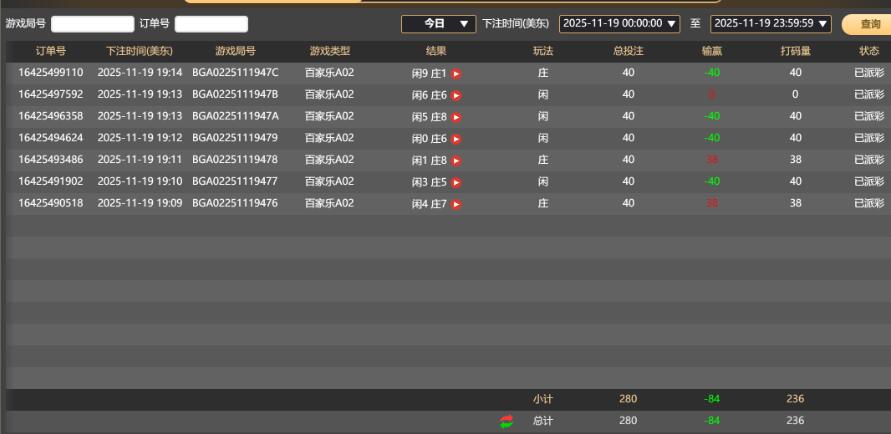Play the replay for result 闲6 庄6

click(x=456, y=95)
